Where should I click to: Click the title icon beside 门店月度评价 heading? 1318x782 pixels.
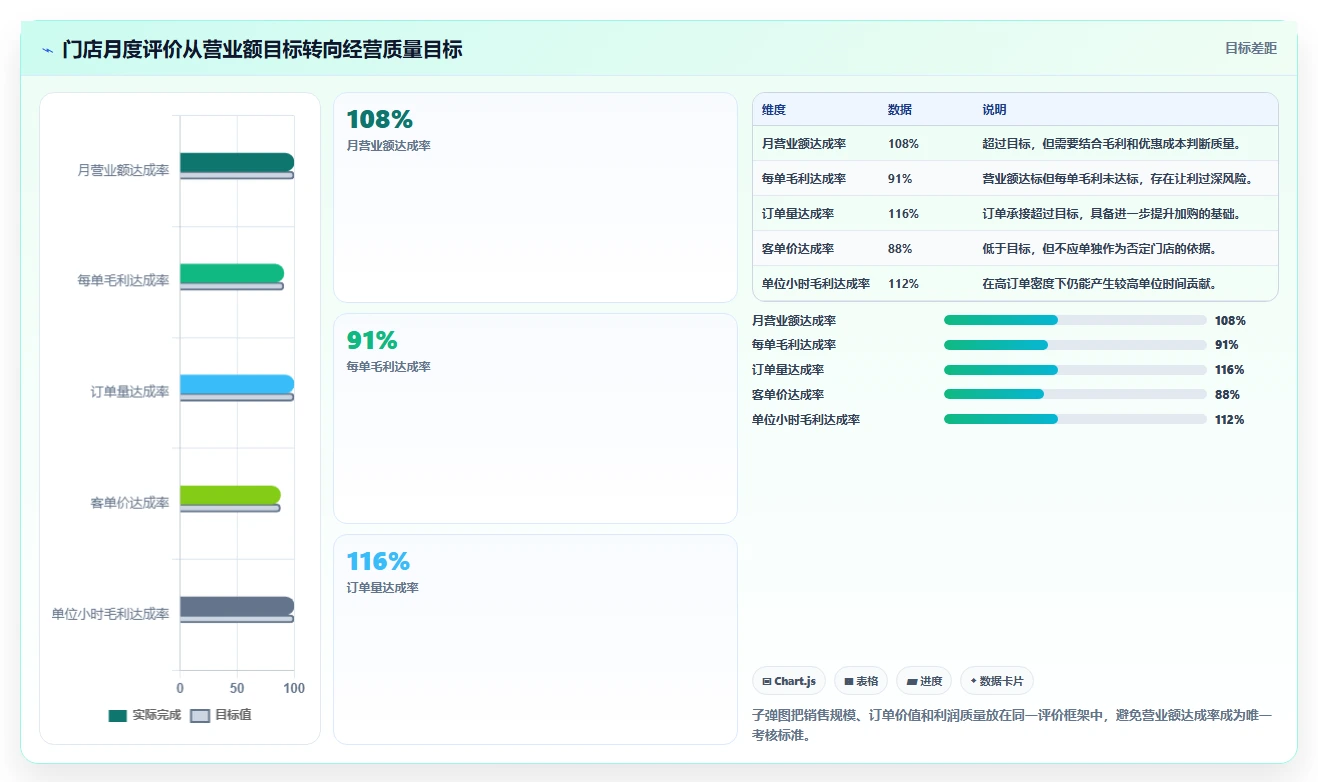click(47, 50)
